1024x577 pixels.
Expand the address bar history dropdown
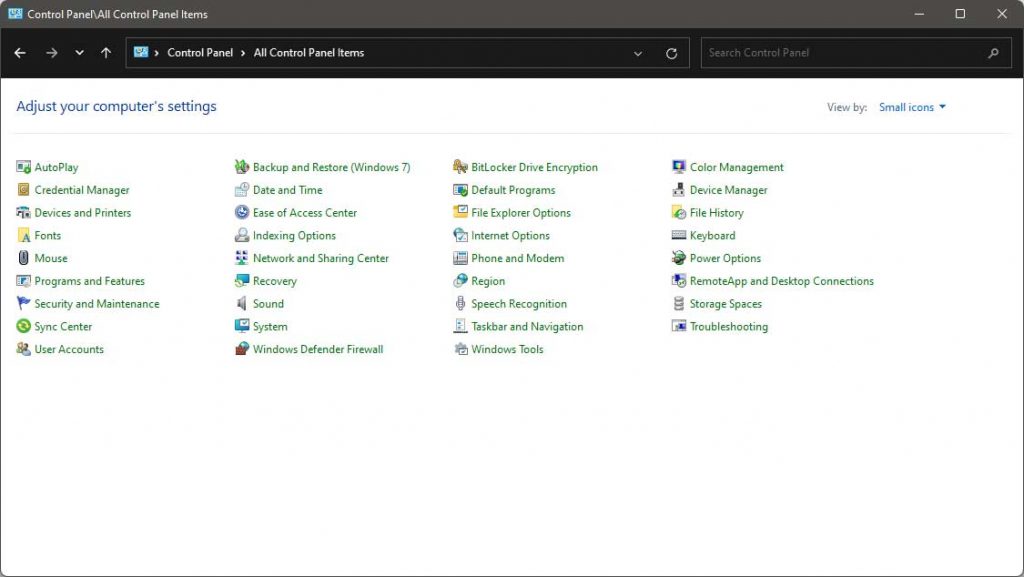[x=638, y=54]
